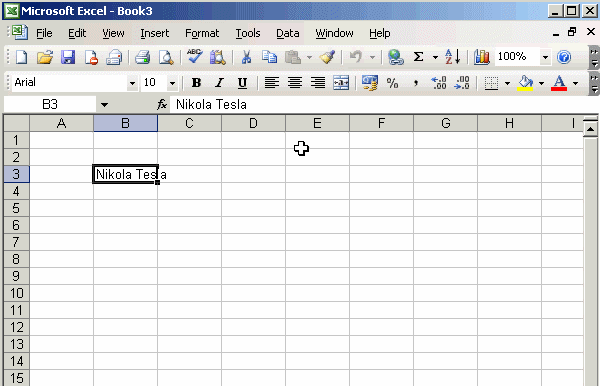Viewport: 600px width, 386px height.
Task: Open Excel Help question mark icon
Action: (x=564, y=57)
